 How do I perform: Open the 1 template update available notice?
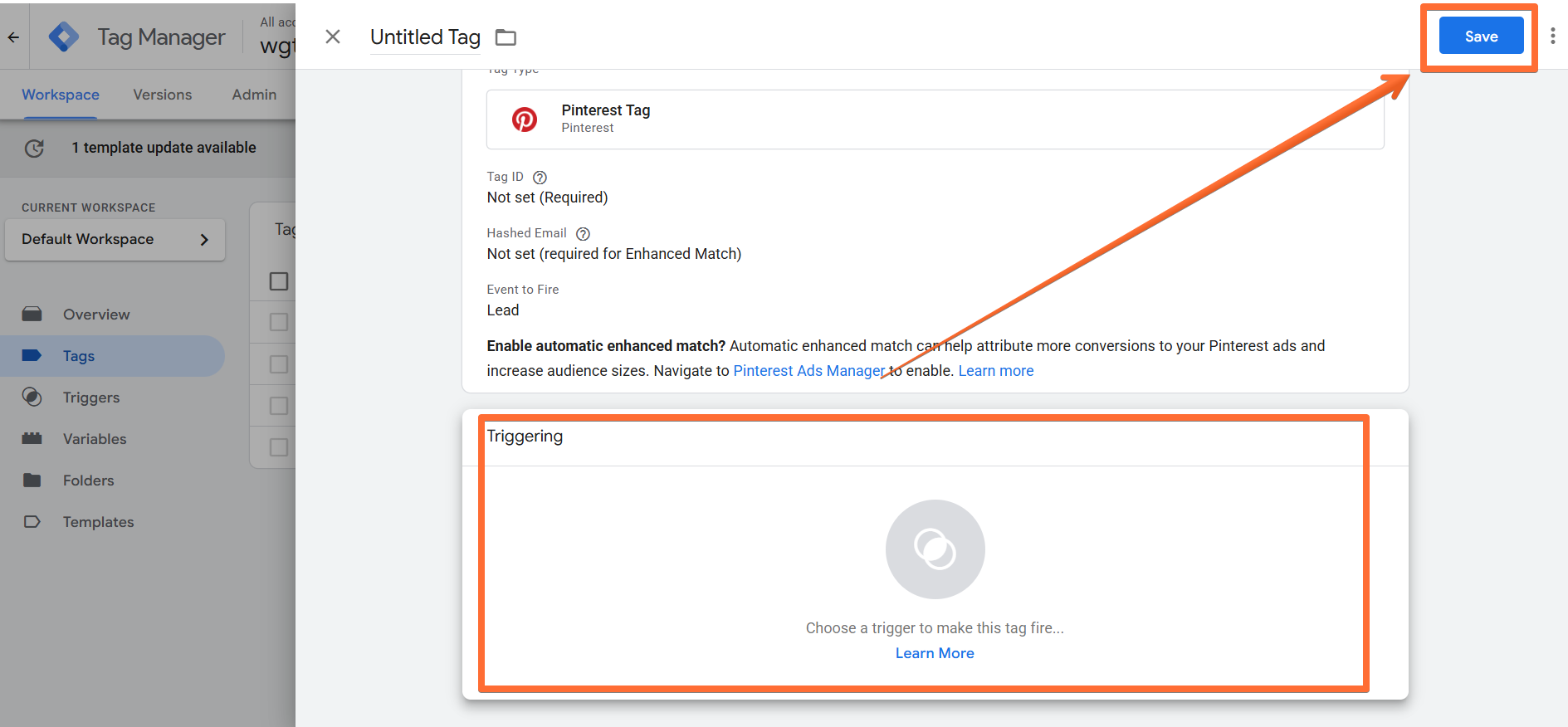[x=164, y=148]
